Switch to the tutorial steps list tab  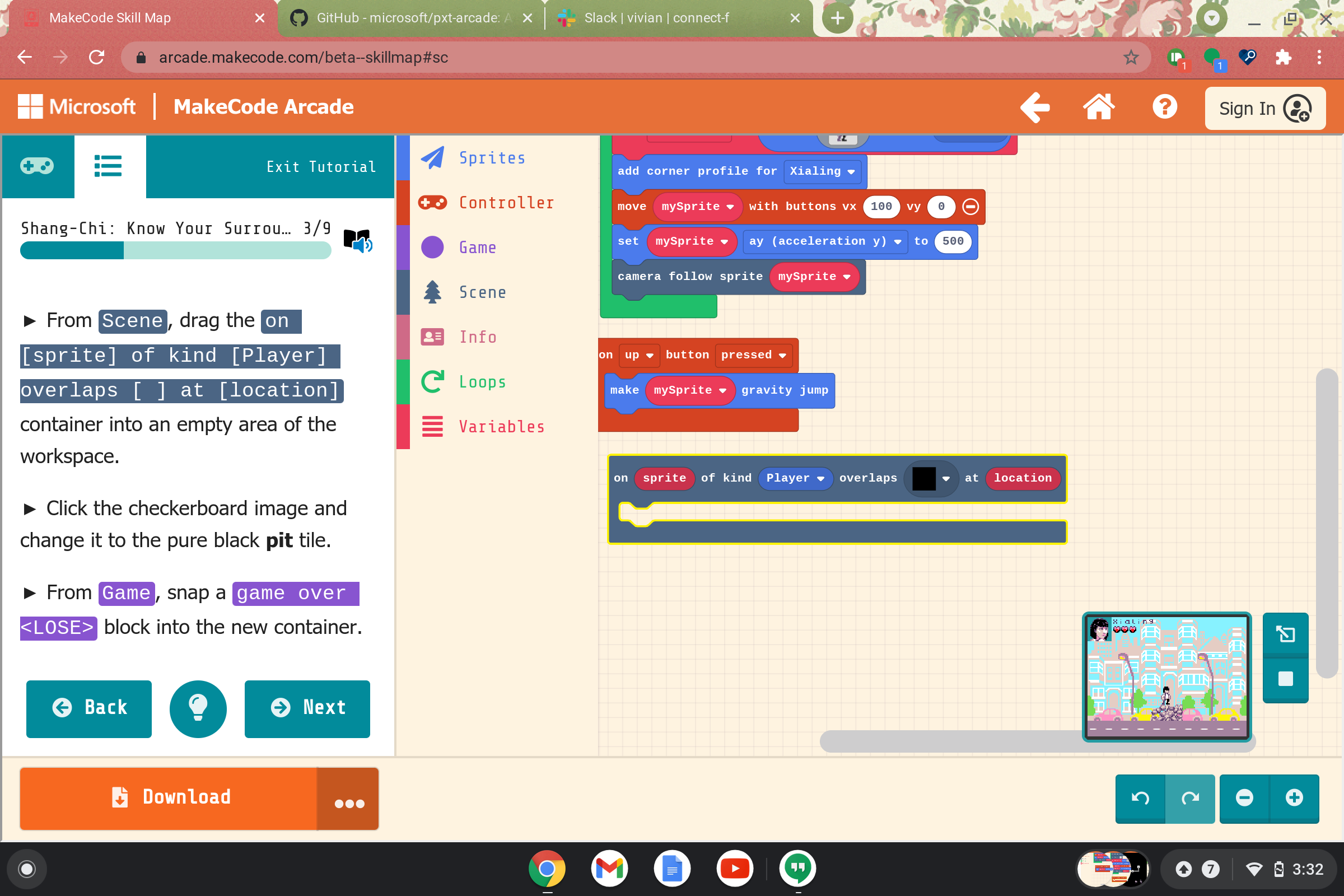pos(110,166)
